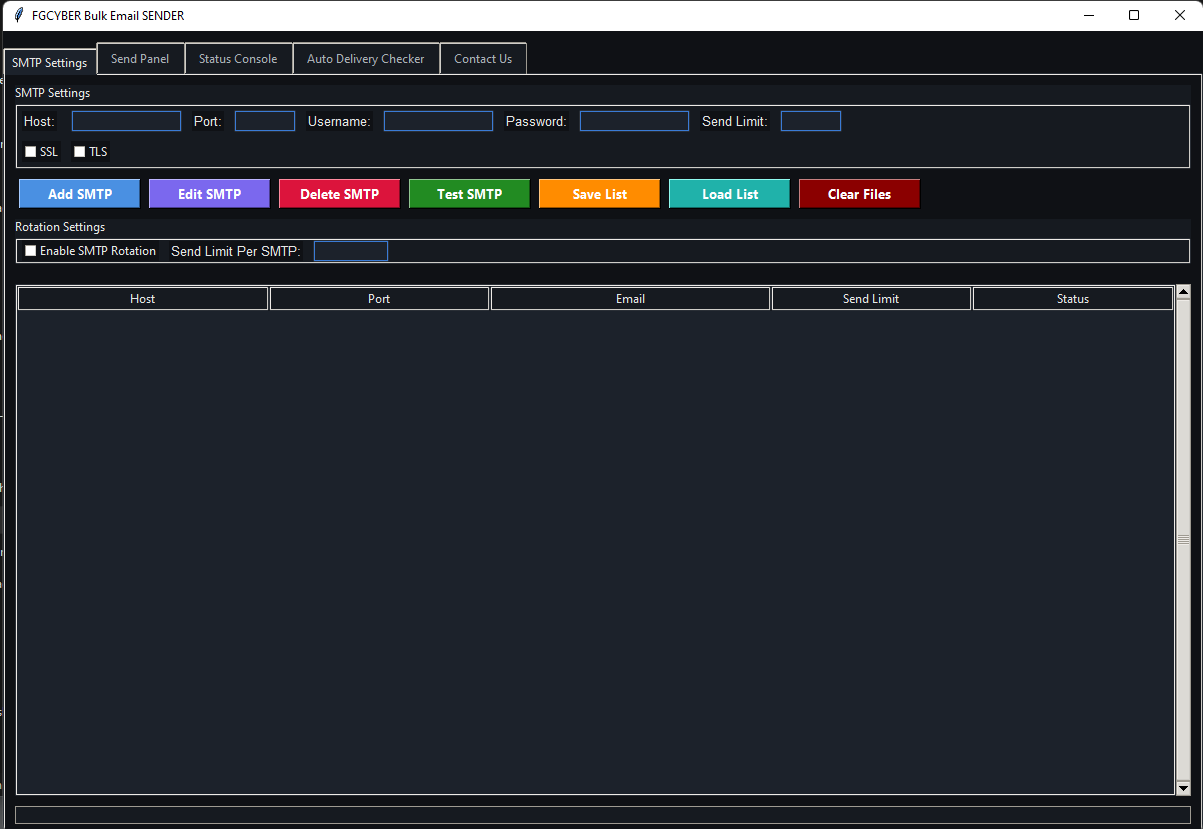This screenshot has width=1203, height=829.
Task: Click the Host input field
Action: point(126,121)
